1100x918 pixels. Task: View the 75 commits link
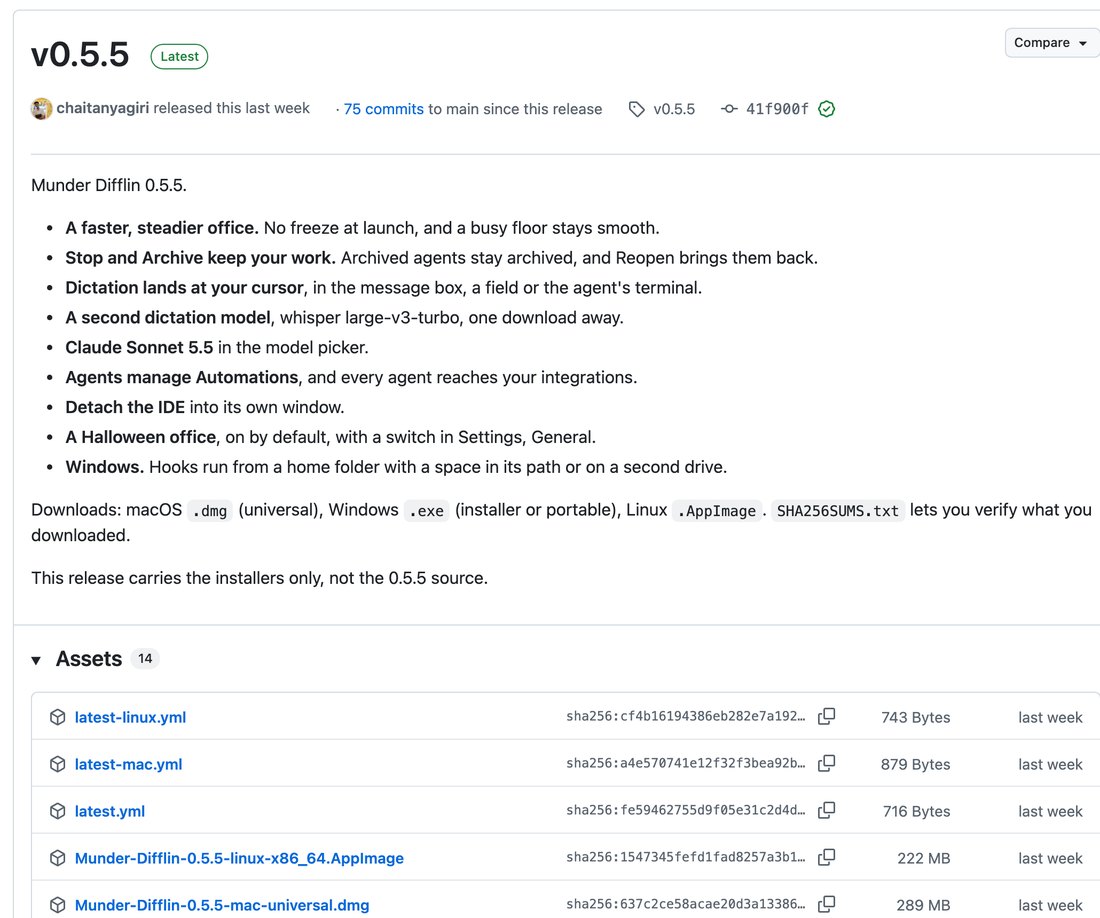(x=383, y=109)
